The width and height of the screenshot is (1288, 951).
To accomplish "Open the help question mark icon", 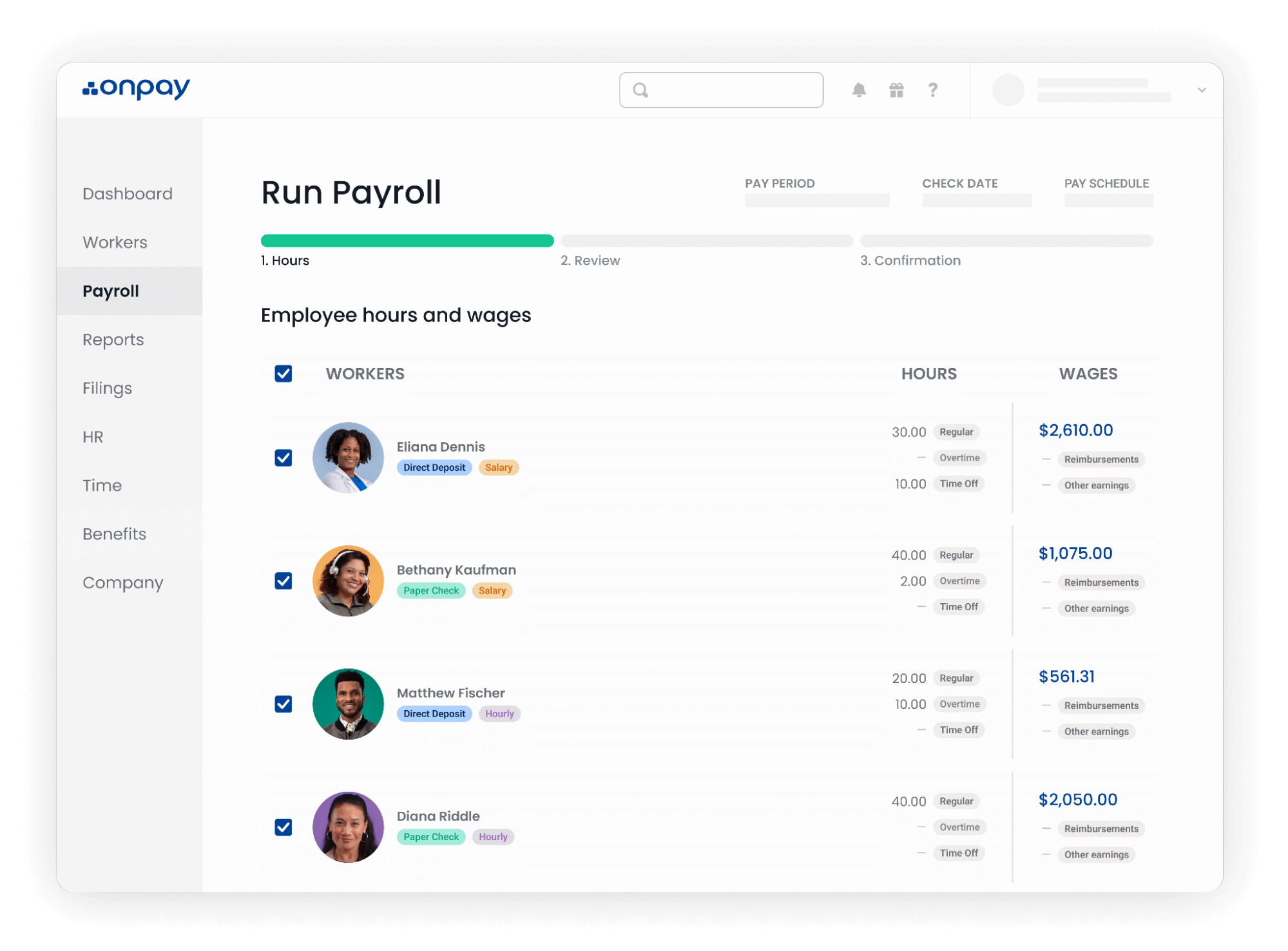I will click(932, 90).
